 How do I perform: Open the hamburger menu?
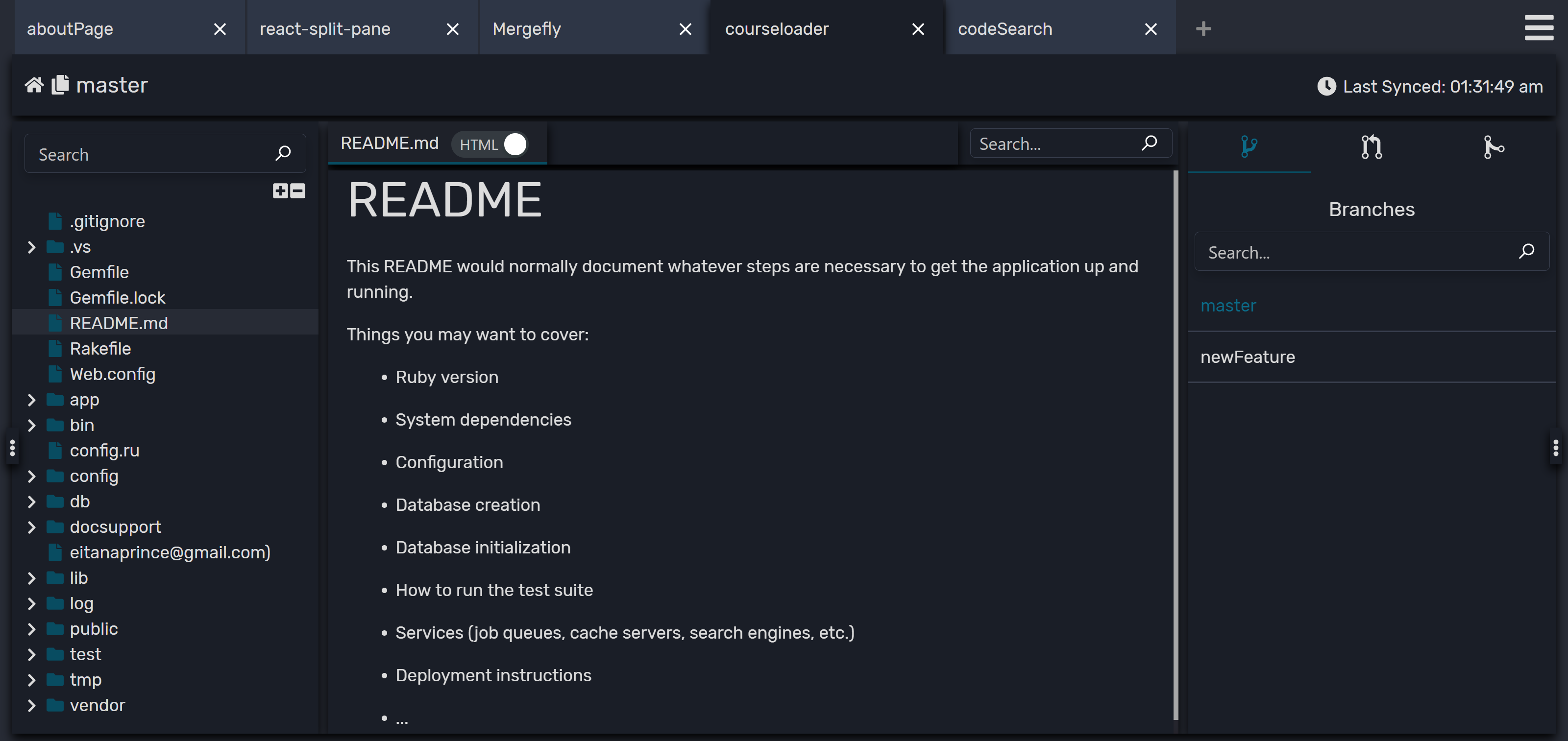click(1539, 28)
